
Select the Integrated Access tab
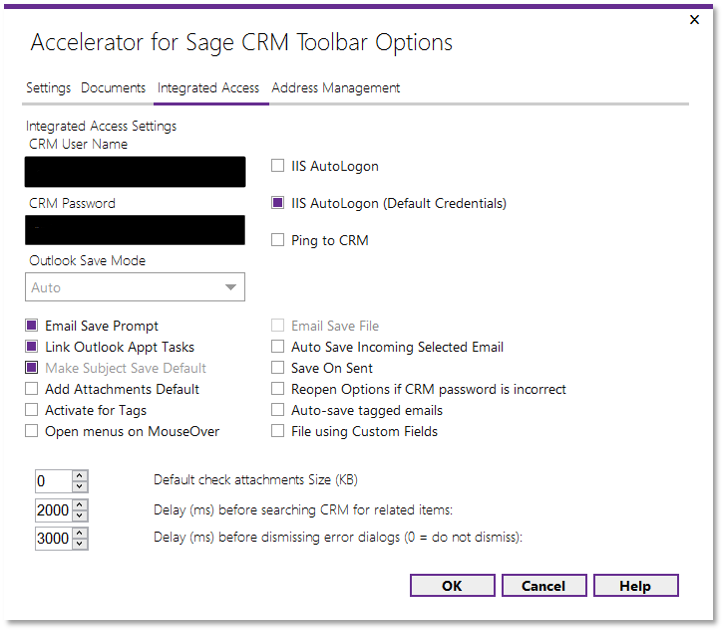(208, 88)
